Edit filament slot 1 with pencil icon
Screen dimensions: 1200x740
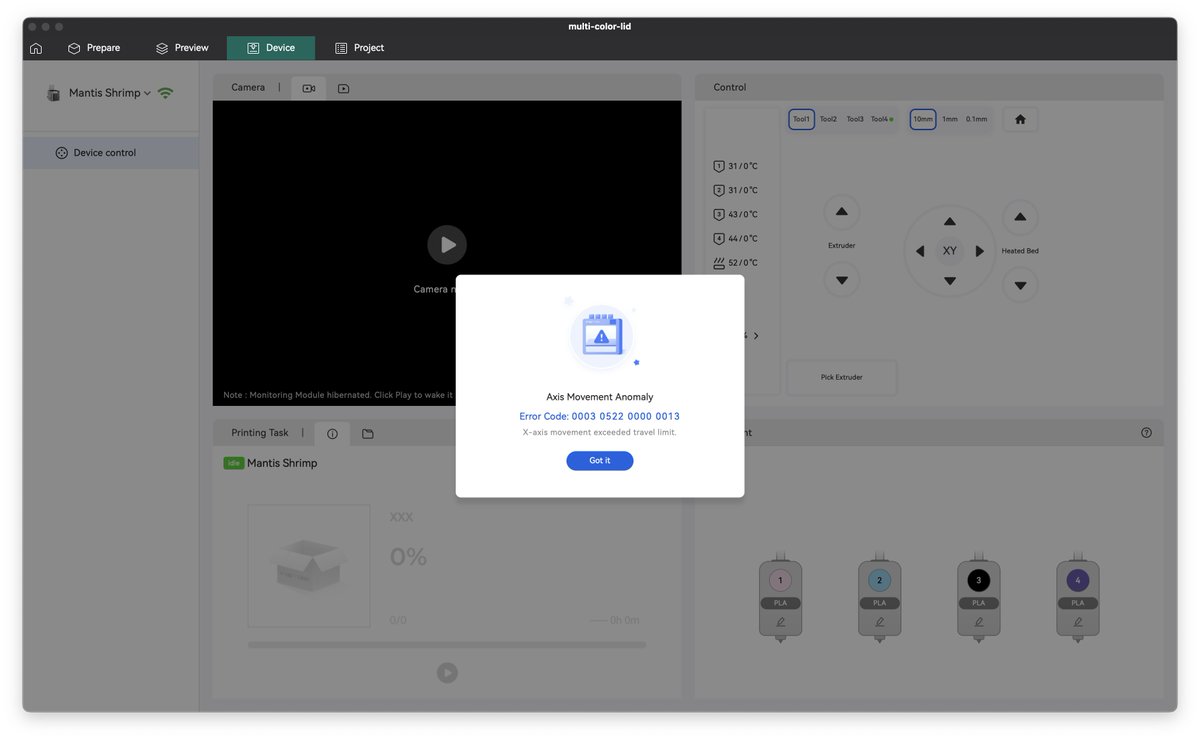click(781, 622)
